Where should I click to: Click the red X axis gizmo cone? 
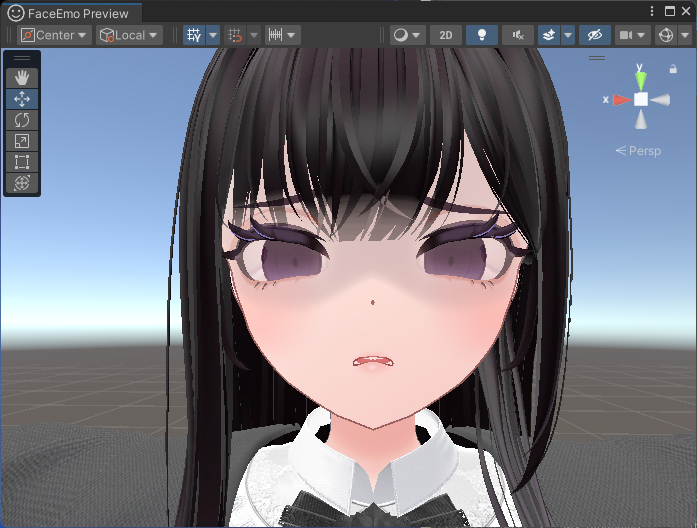point(622,100)
